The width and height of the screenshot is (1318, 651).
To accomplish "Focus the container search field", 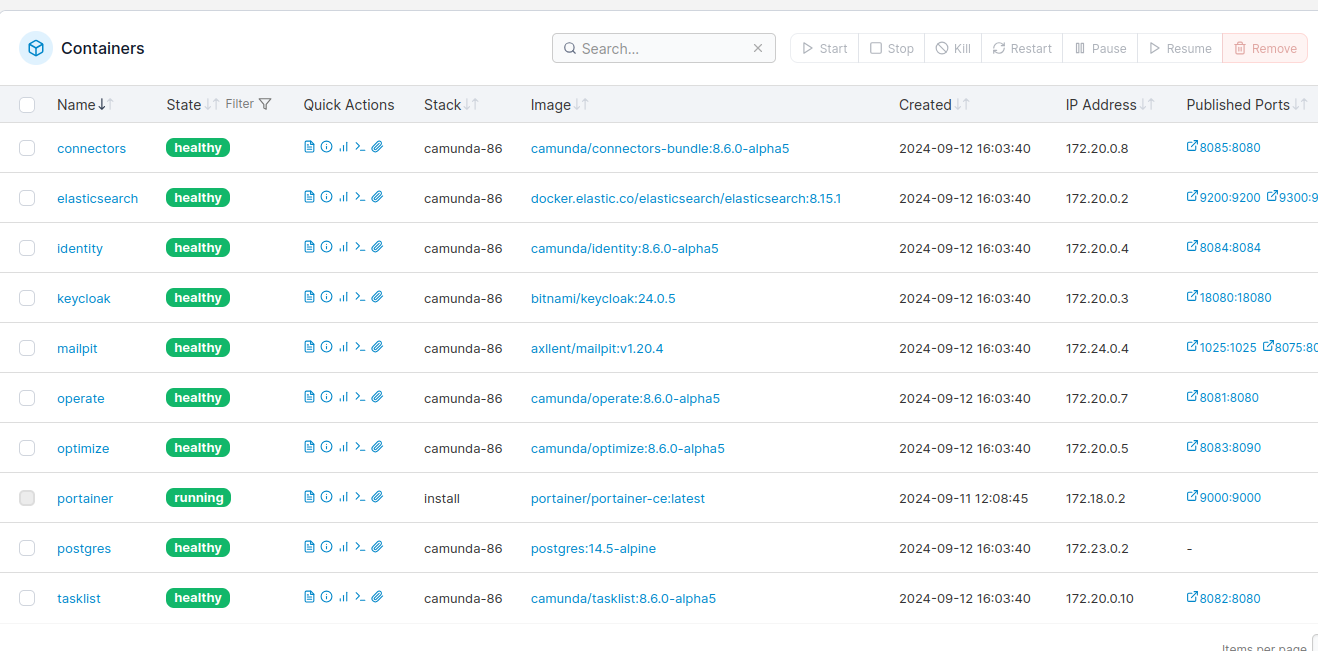I will coord(660,48).
